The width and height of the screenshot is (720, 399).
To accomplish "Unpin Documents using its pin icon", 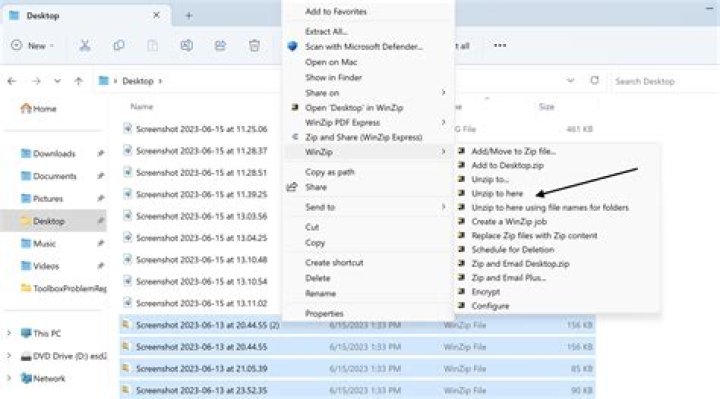I will pos(101,176).
